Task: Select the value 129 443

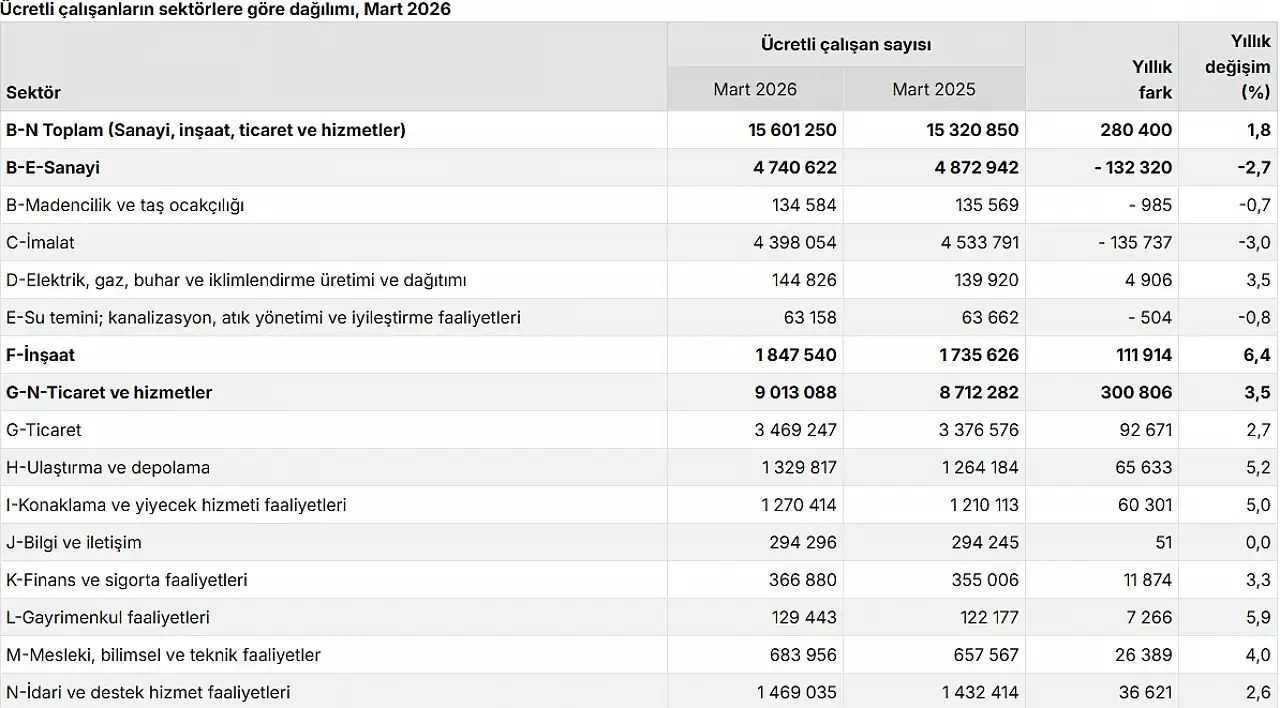Action: [805, 618]
